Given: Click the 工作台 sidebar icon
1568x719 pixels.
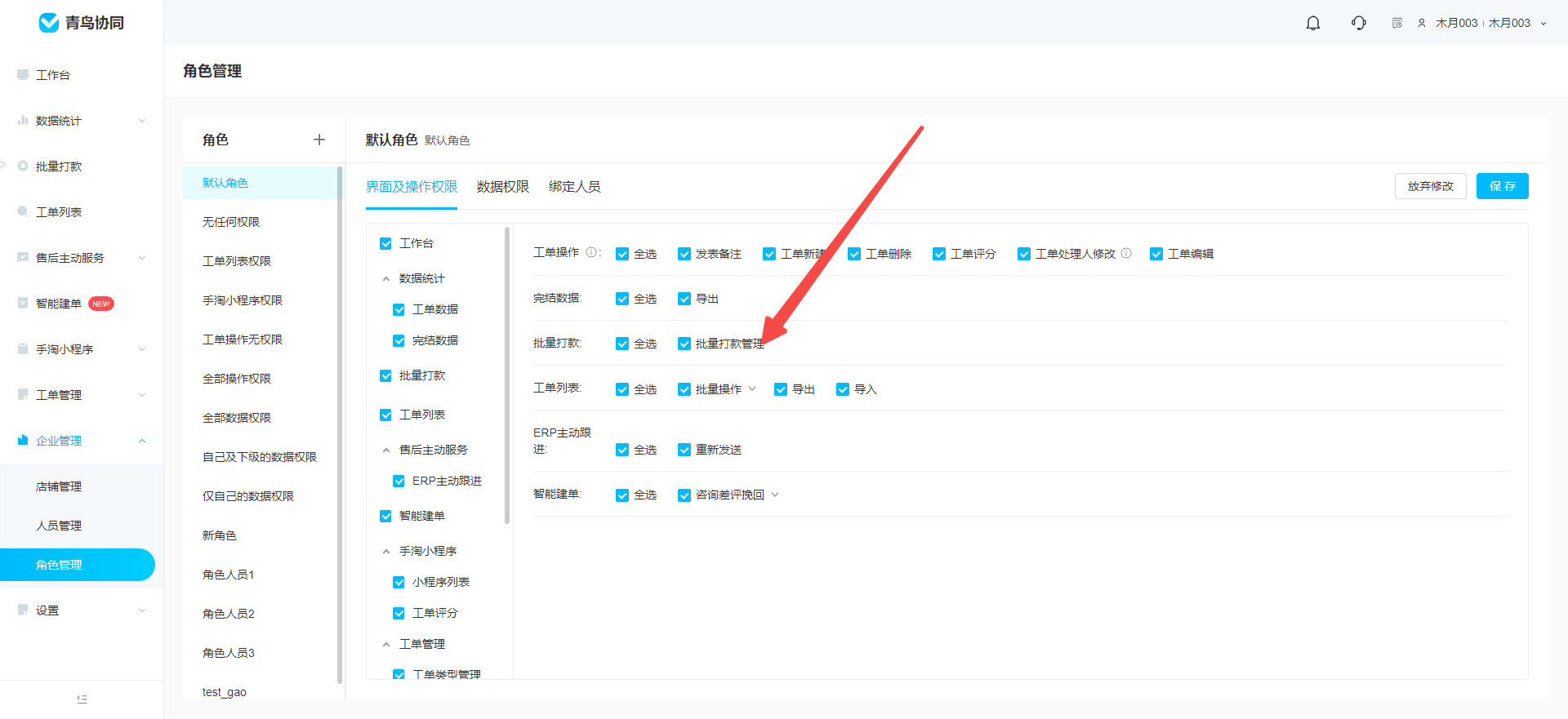Looking at the screenshot, I should [x=23, y=74].
